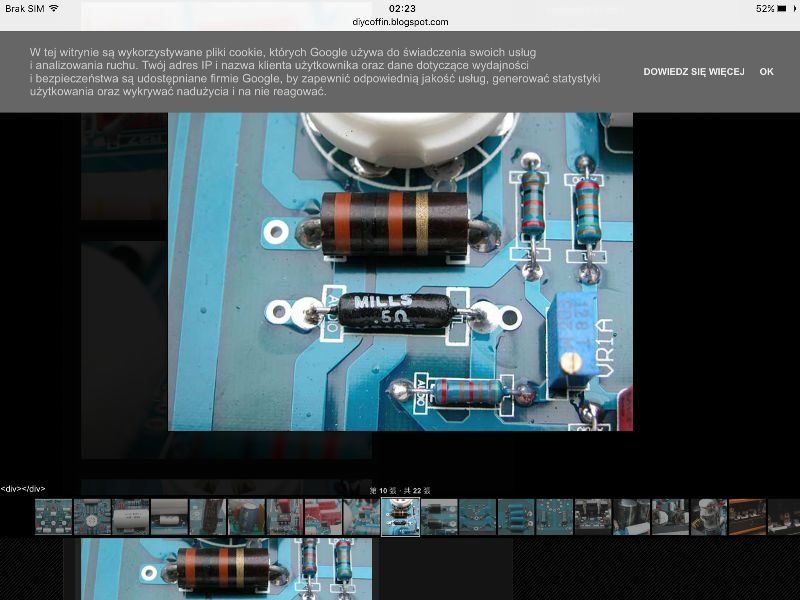The image size is (800, 600).
Task: Tap the Brak SIM carrier label
Action: (24, 9)
